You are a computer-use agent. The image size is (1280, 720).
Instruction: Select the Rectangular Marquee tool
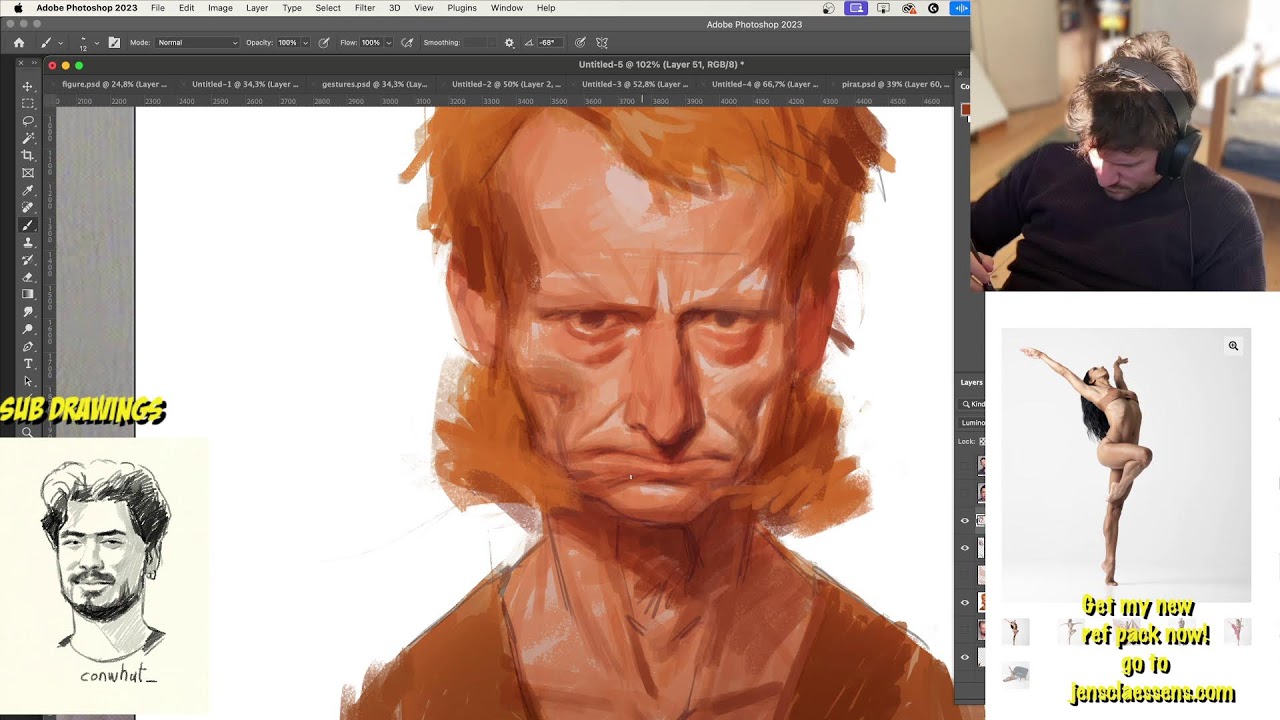tap(28, 103)
